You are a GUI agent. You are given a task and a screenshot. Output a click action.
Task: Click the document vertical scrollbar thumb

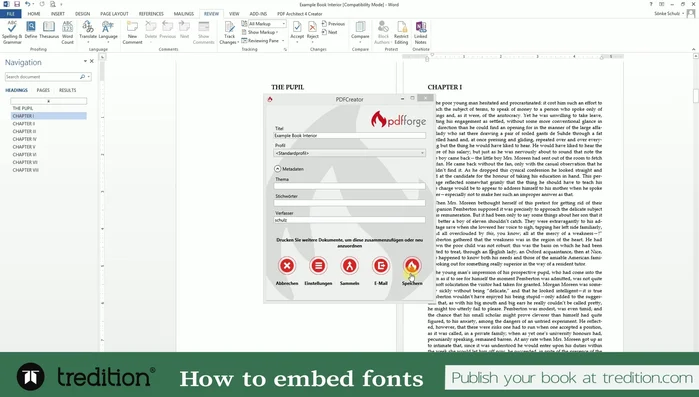[x=695, y=96]
